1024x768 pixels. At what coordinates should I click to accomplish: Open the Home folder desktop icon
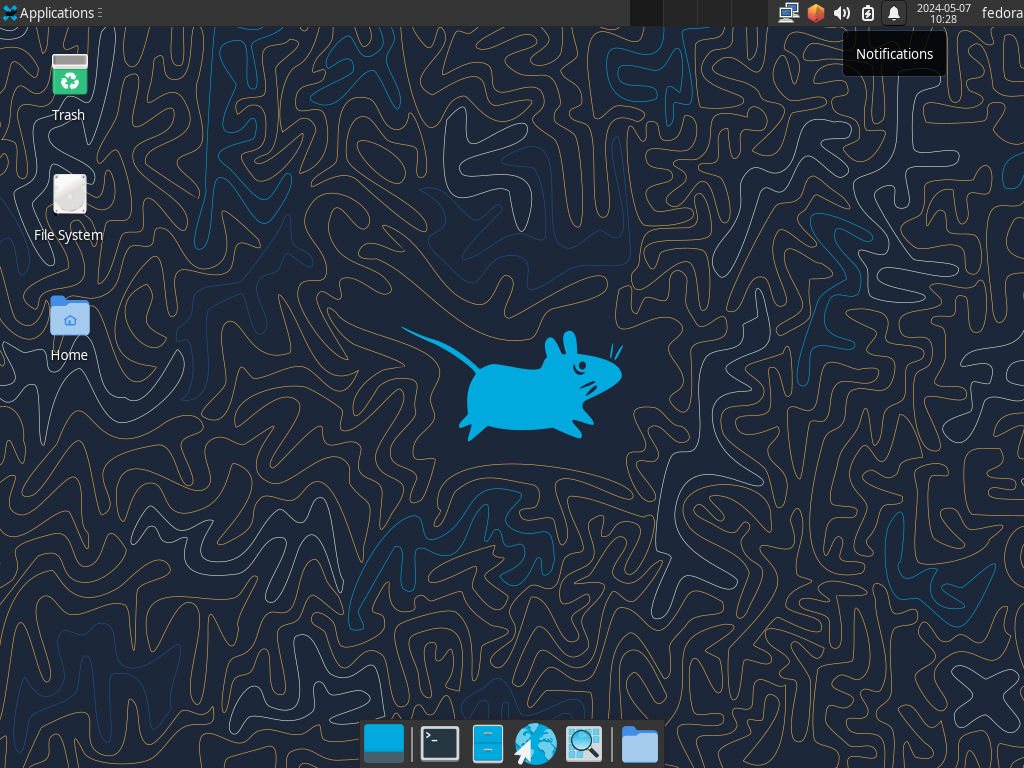point(69,328)
